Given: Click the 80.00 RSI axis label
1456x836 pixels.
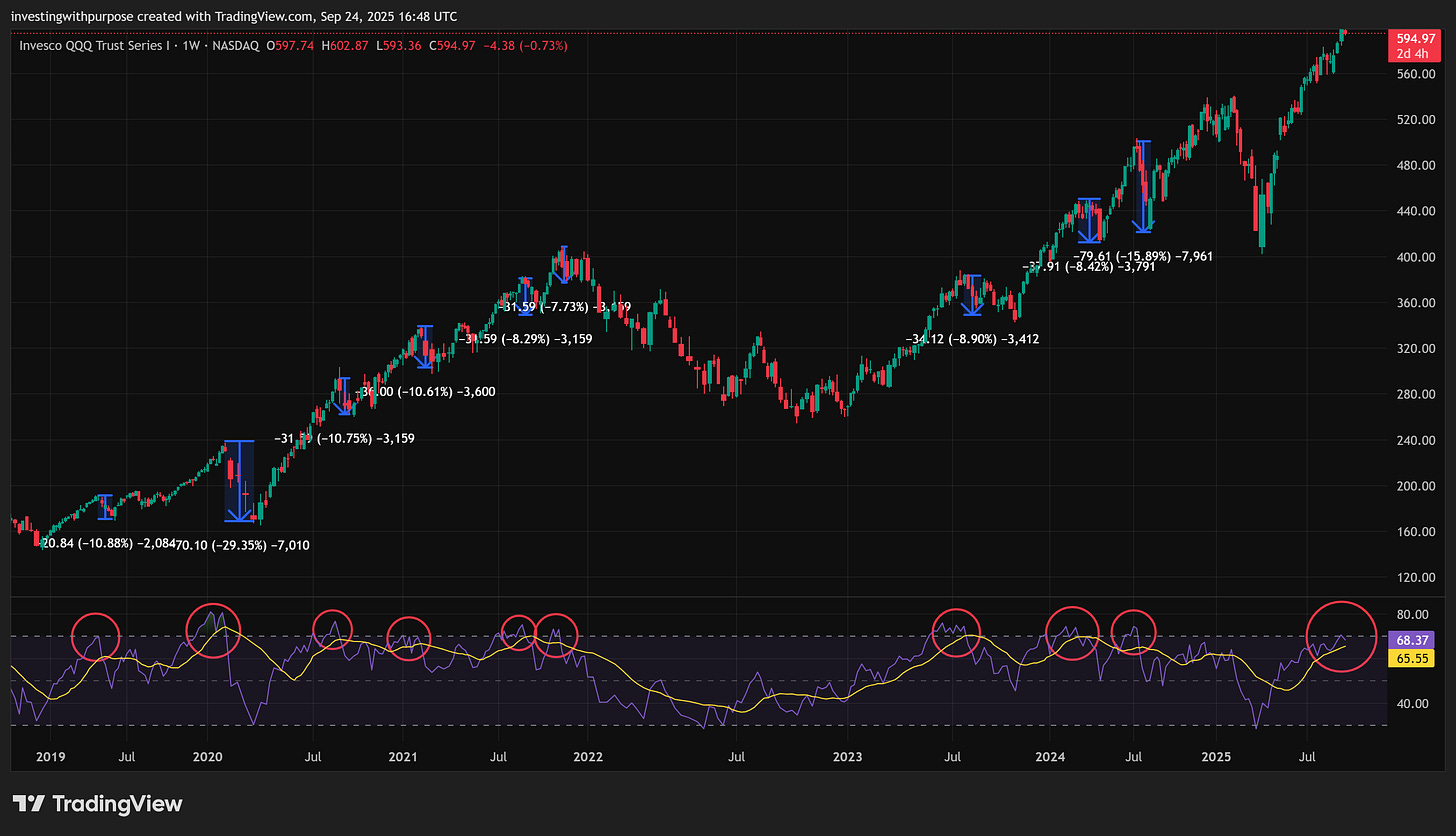Looking at the screenshot, I should point(1414,614).
